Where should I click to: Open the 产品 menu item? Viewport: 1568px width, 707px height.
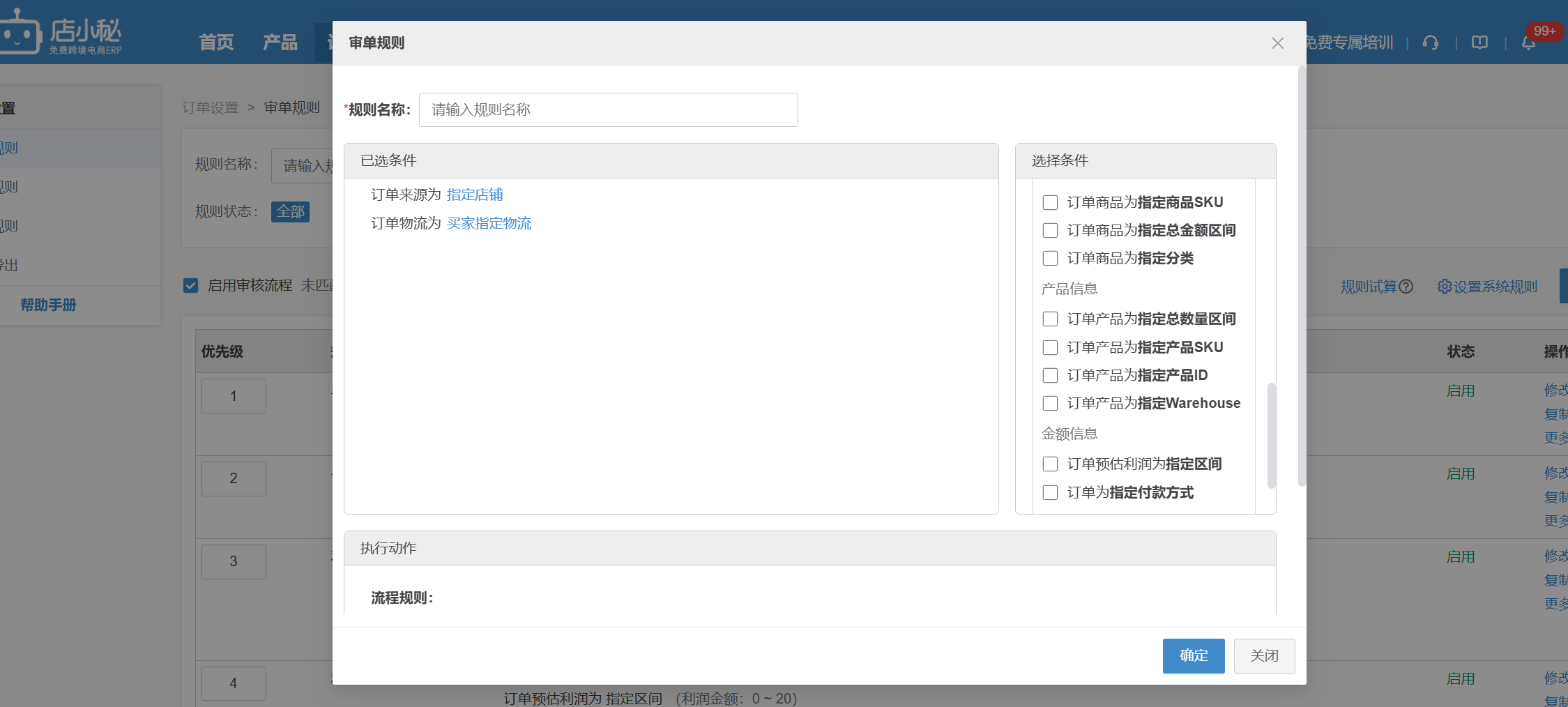(x=280, y=43)
